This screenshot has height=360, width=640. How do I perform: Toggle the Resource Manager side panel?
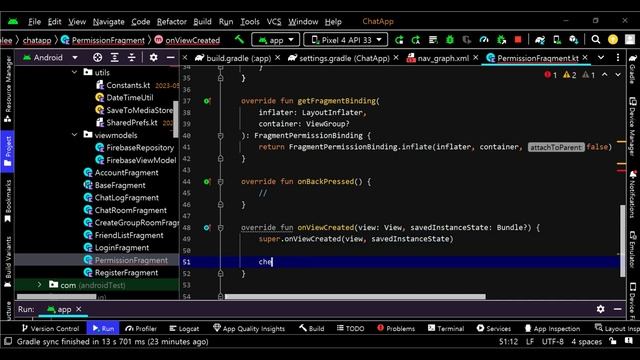7,89
